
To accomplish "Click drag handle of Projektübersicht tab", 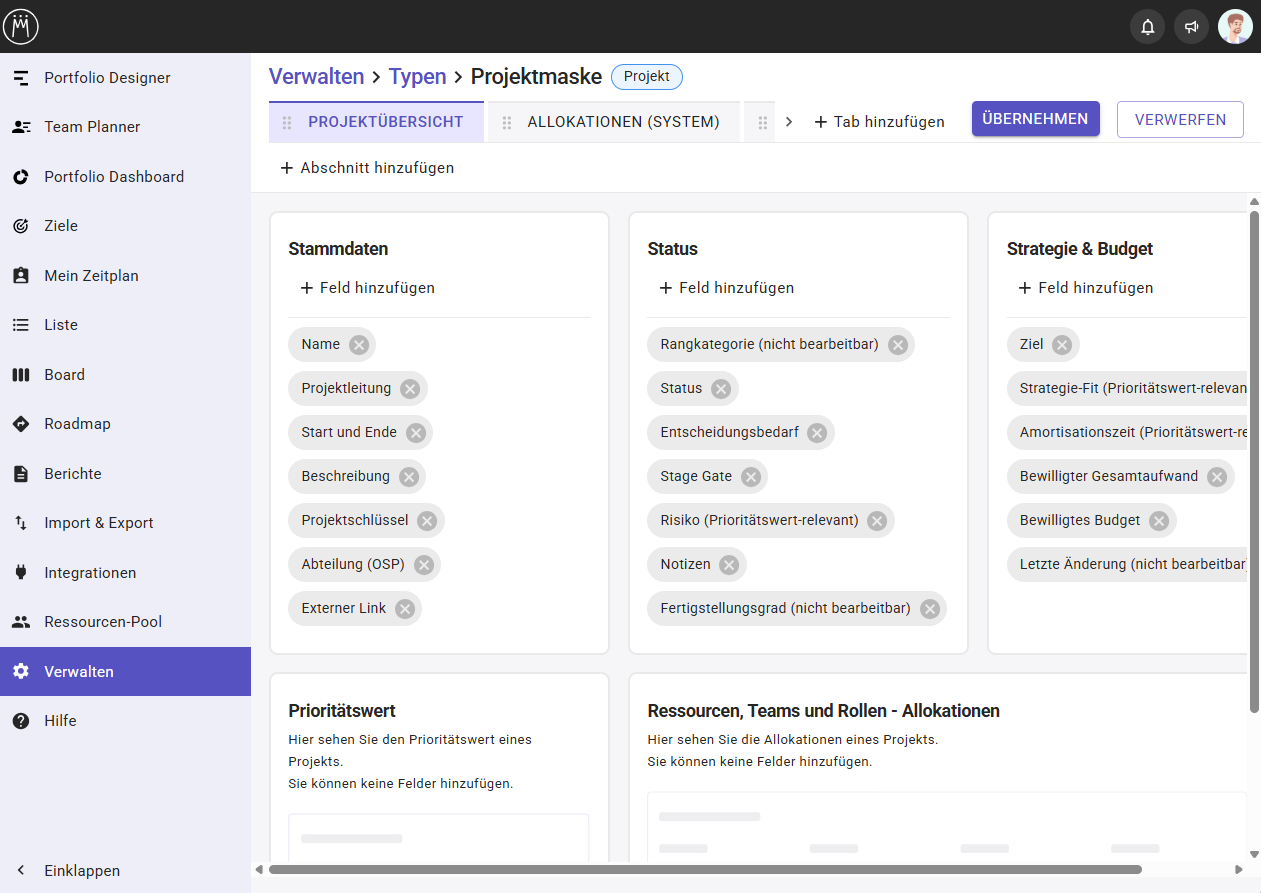I will [287, 123].
